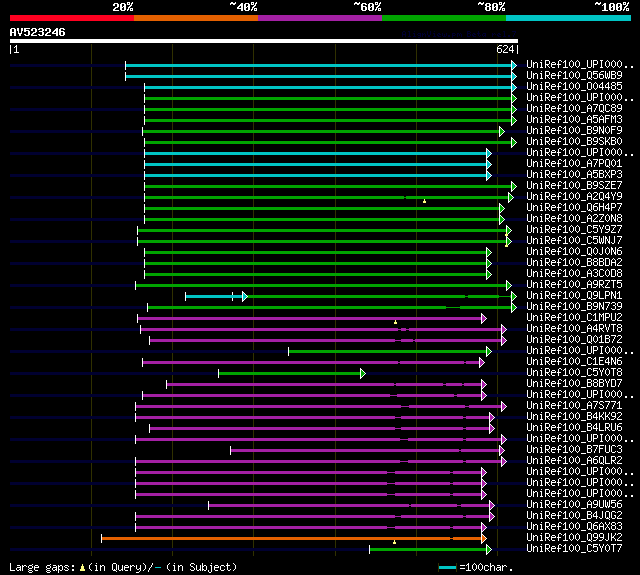Click the cyan alignment bar for O04485
Image resolution: width=640 pixels, height=575 pixels.
point(329,87)
